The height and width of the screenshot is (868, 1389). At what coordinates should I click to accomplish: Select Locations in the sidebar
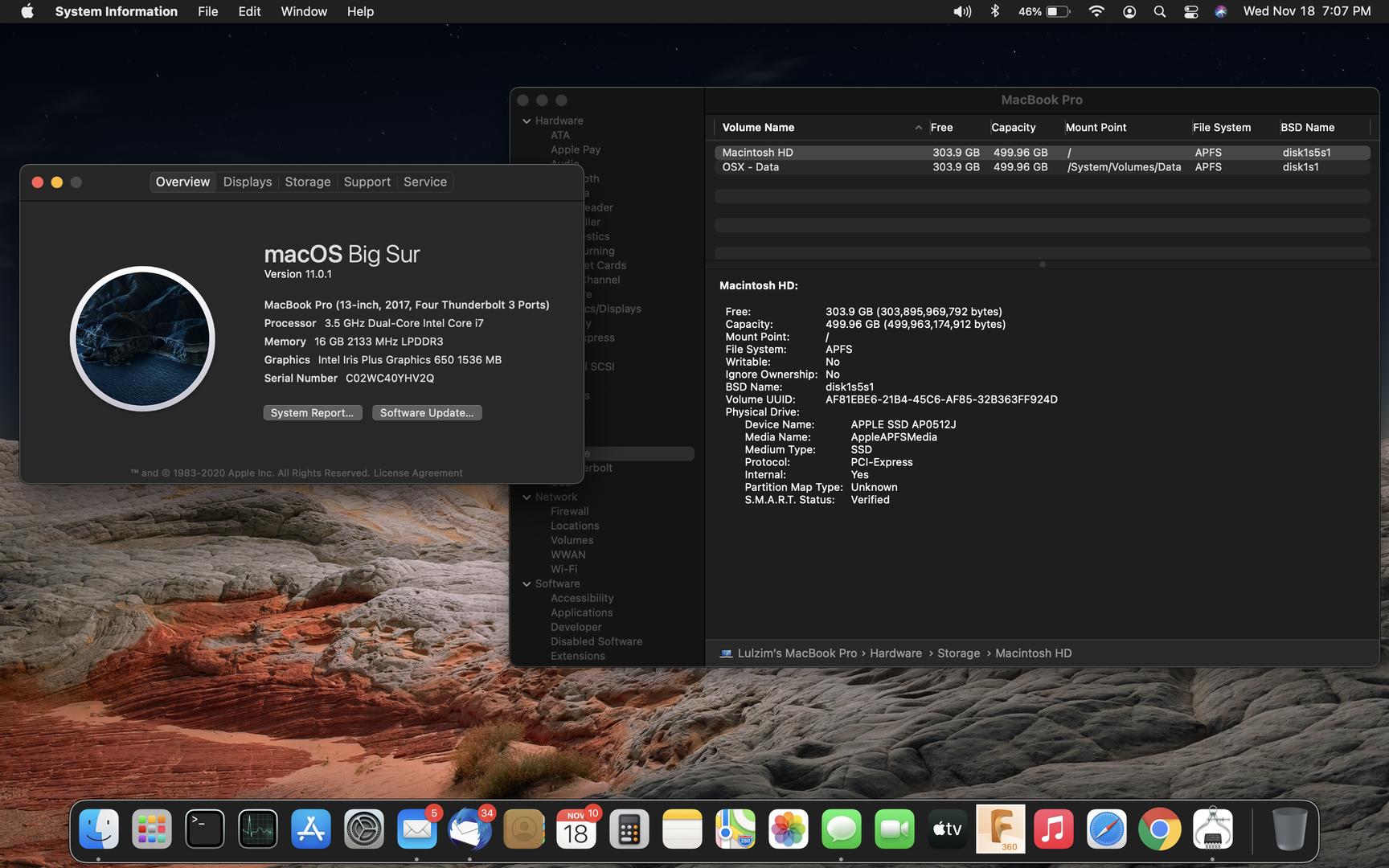pyautogui.click(x=575, y=526)
